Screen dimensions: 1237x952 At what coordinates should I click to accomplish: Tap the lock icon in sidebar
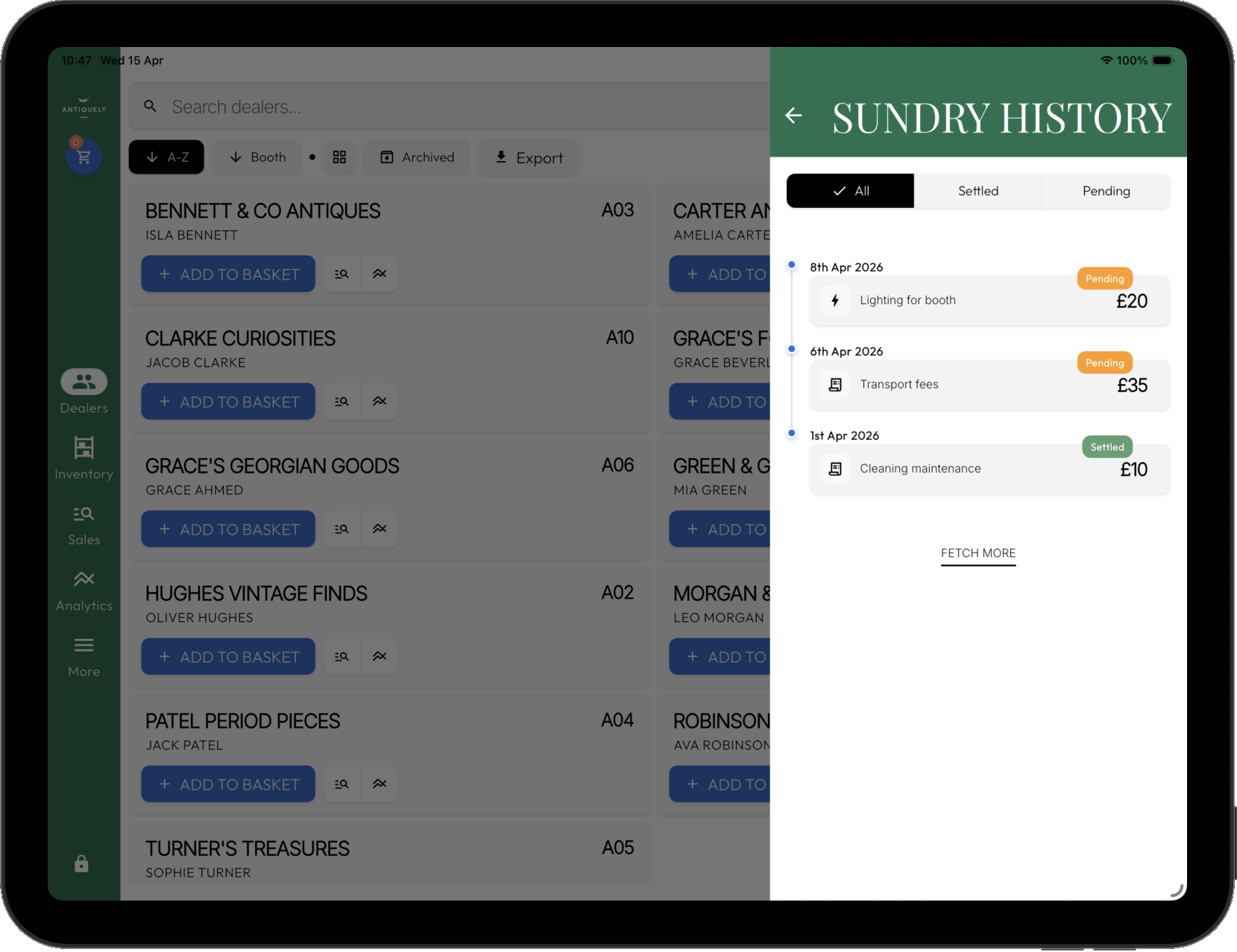pos(81,863)
